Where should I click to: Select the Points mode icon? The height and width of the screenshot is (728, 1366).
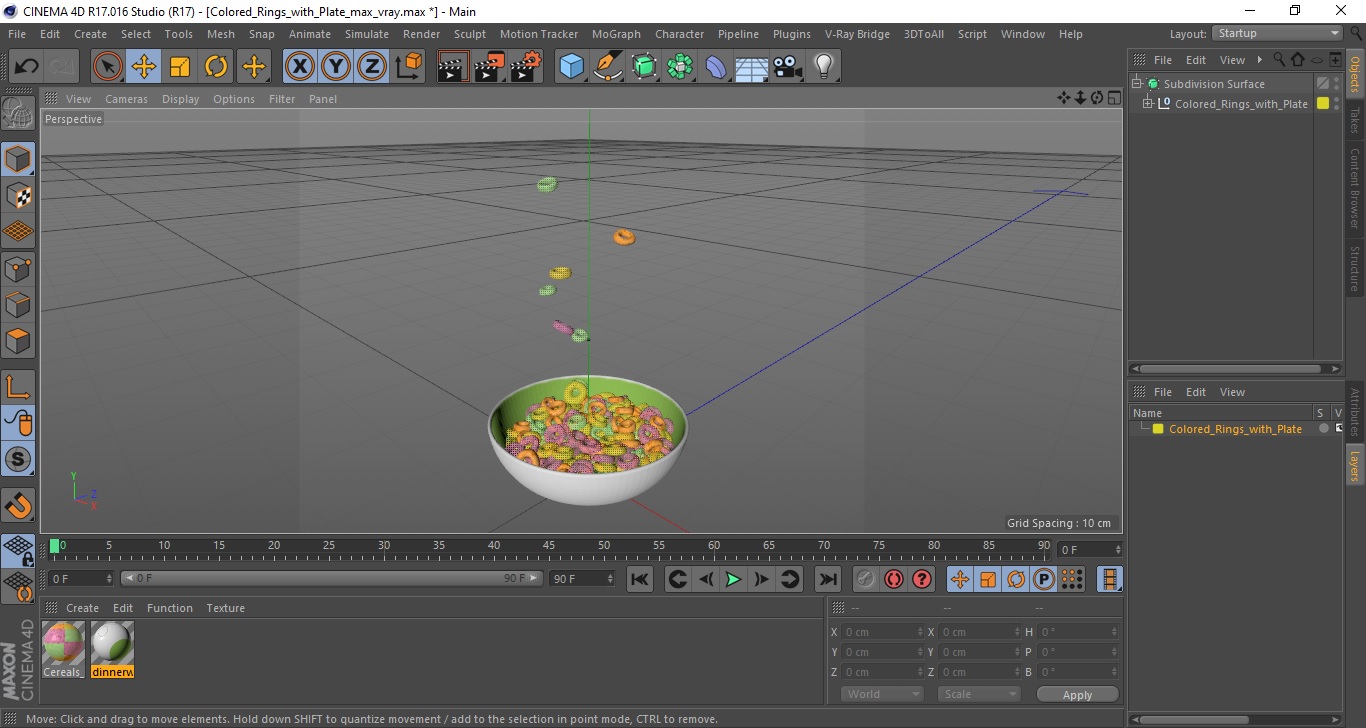pos(18,268)
